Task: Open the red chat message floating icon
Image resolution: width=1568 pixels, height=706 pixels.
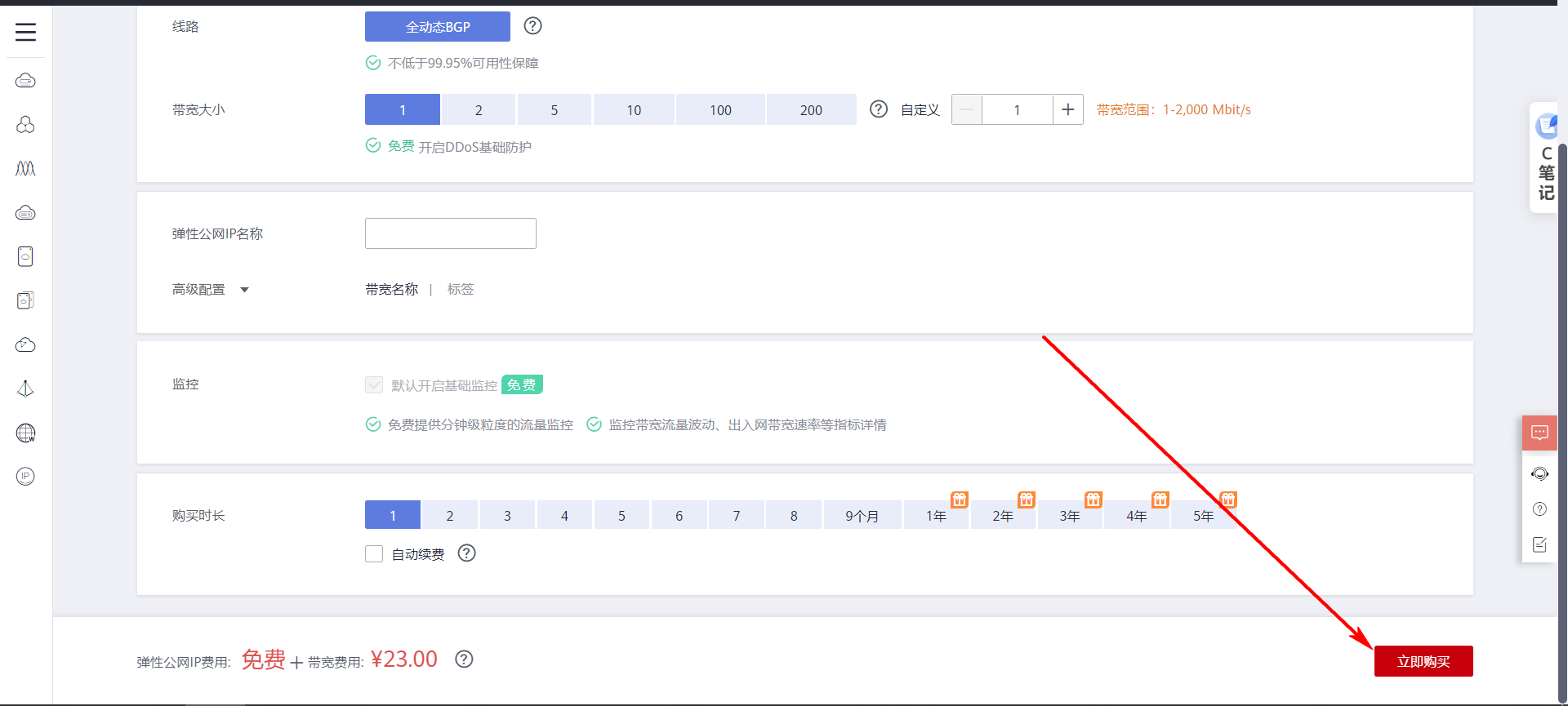Action: (1539, 433)
